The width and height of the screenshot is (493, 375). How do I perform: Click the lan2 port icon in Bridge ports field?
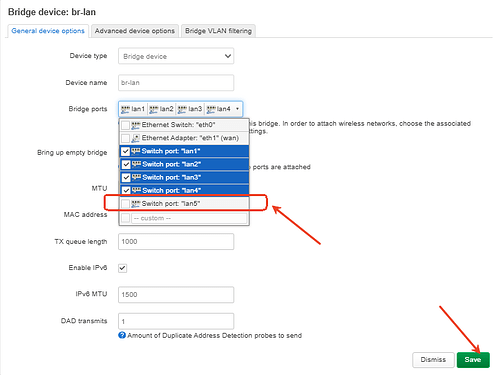pos(154,109)
